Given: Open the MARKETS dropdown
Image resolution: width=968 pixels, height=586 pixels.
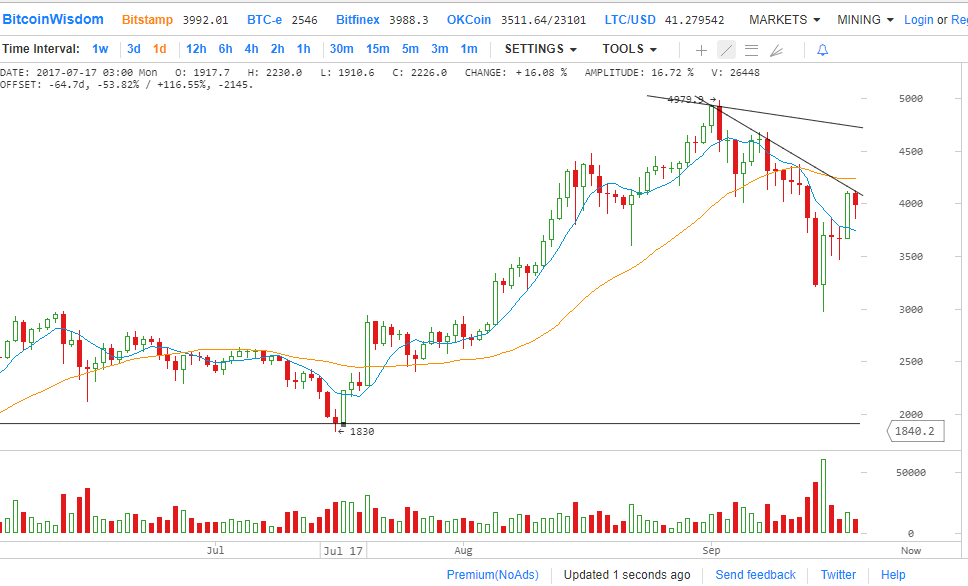Looking at the screenshot, I should (x=784, y=20).
